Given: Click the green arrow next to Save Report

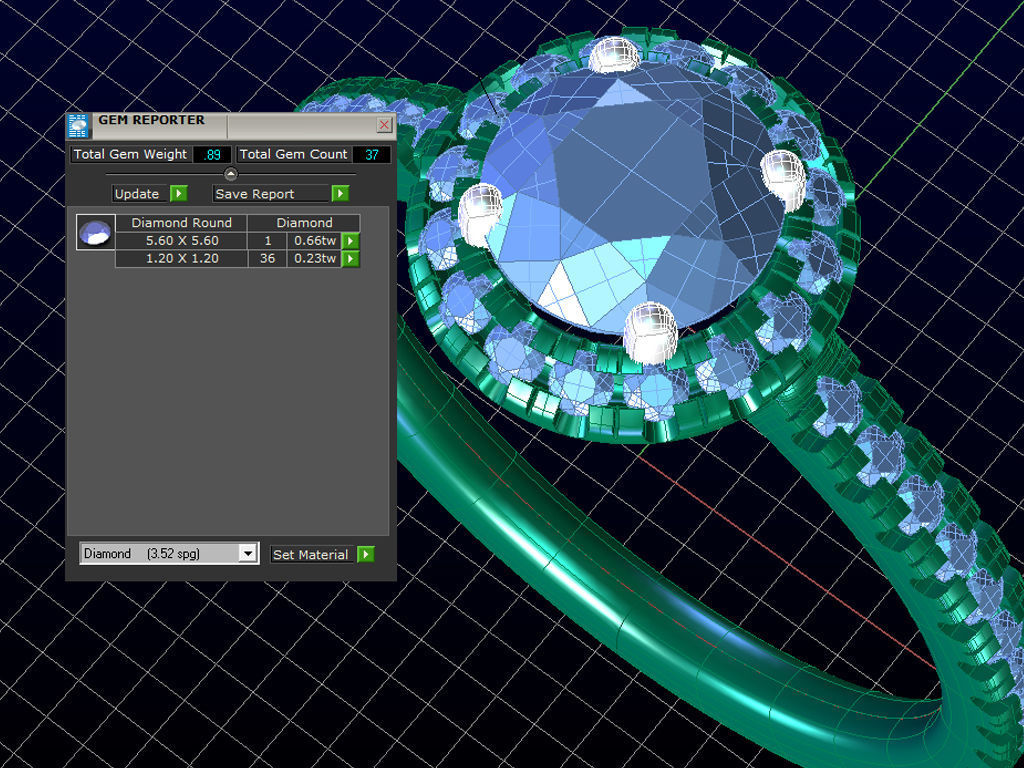Looking at the screenshot, I should [340, 193].
